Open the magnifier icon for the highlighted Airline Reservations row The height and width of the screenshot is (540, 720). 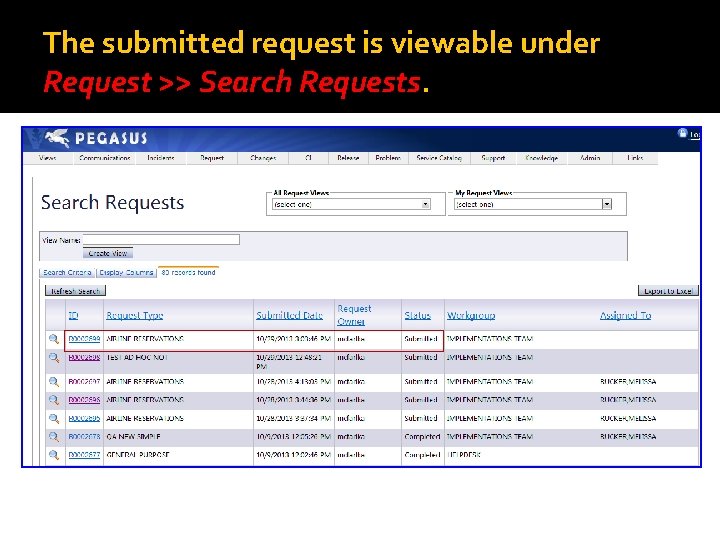[54, 339]
